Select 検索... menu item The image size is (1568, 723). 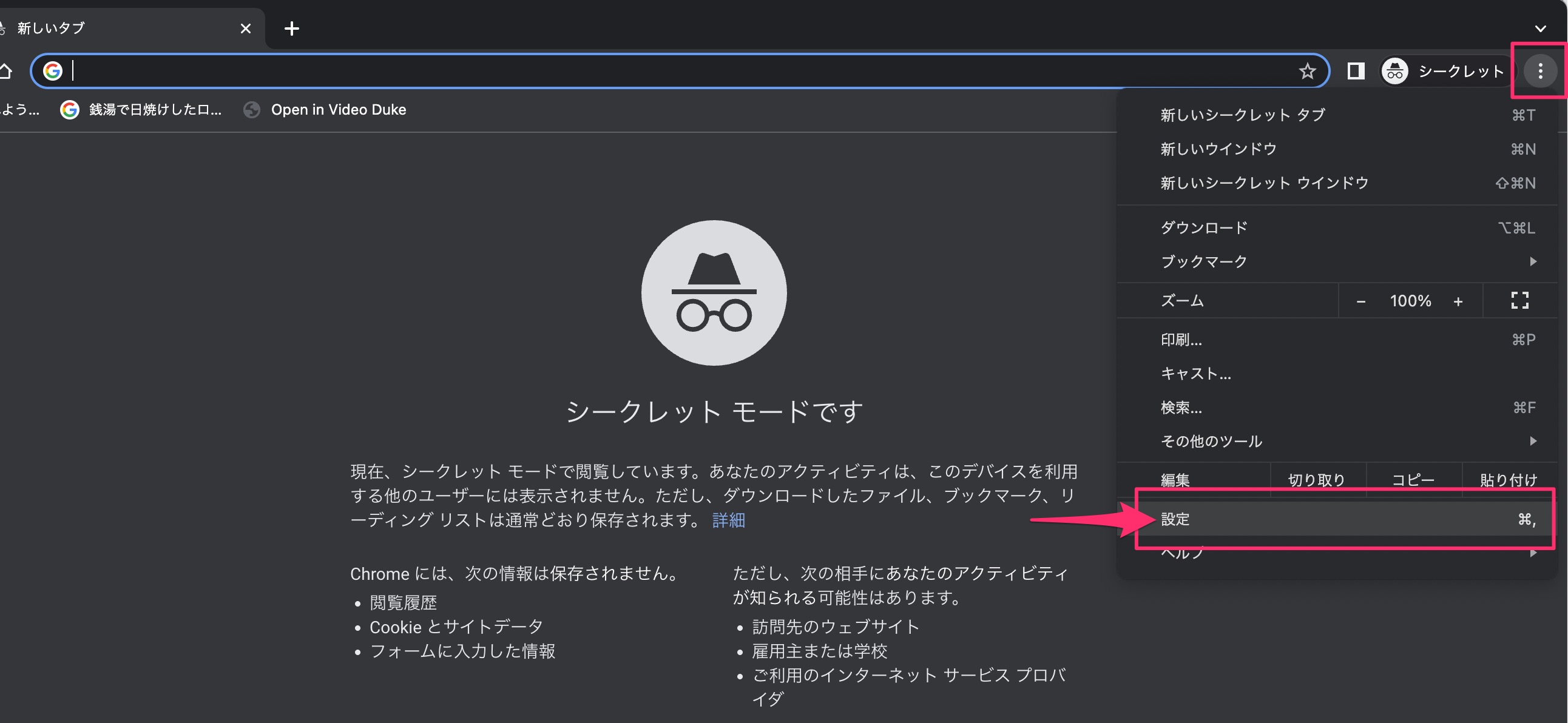tap(1337, 408)
